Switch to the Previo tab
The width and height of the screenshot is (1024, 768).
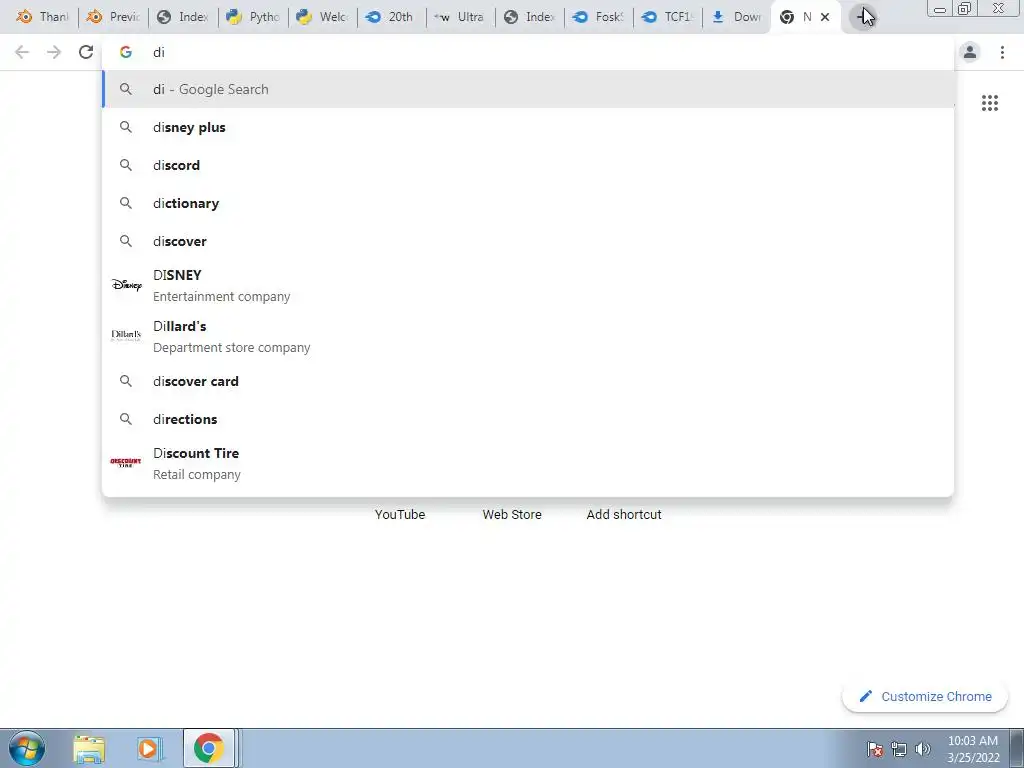click(113, 17)
